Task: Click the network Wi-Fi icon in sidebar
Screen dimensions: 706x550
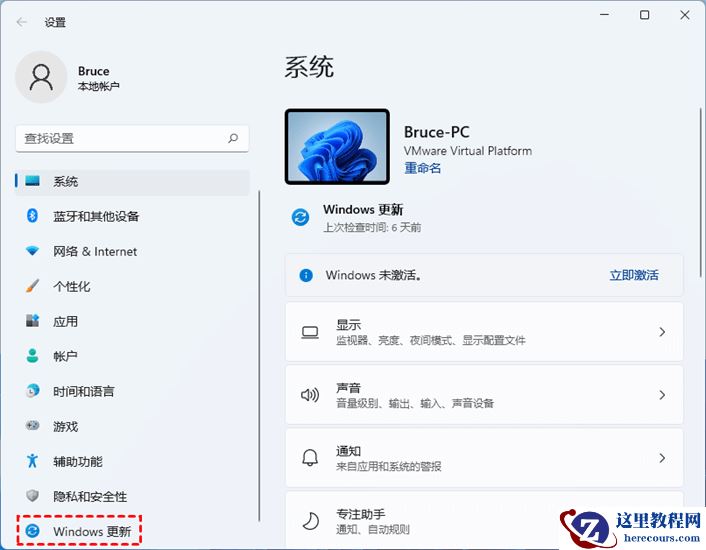Action: [32, 251]
